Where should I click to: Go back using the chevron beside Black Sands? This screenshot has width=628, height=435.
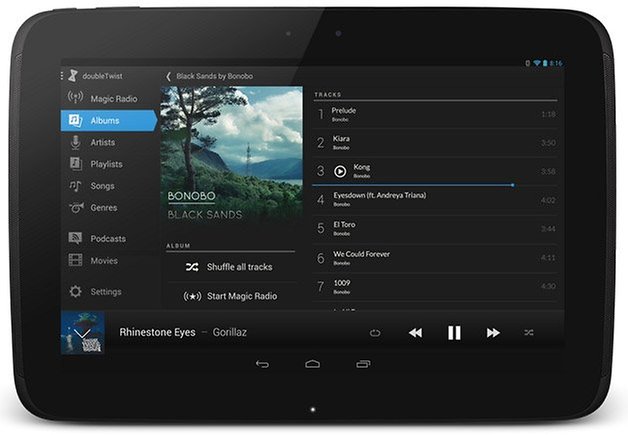169,76
